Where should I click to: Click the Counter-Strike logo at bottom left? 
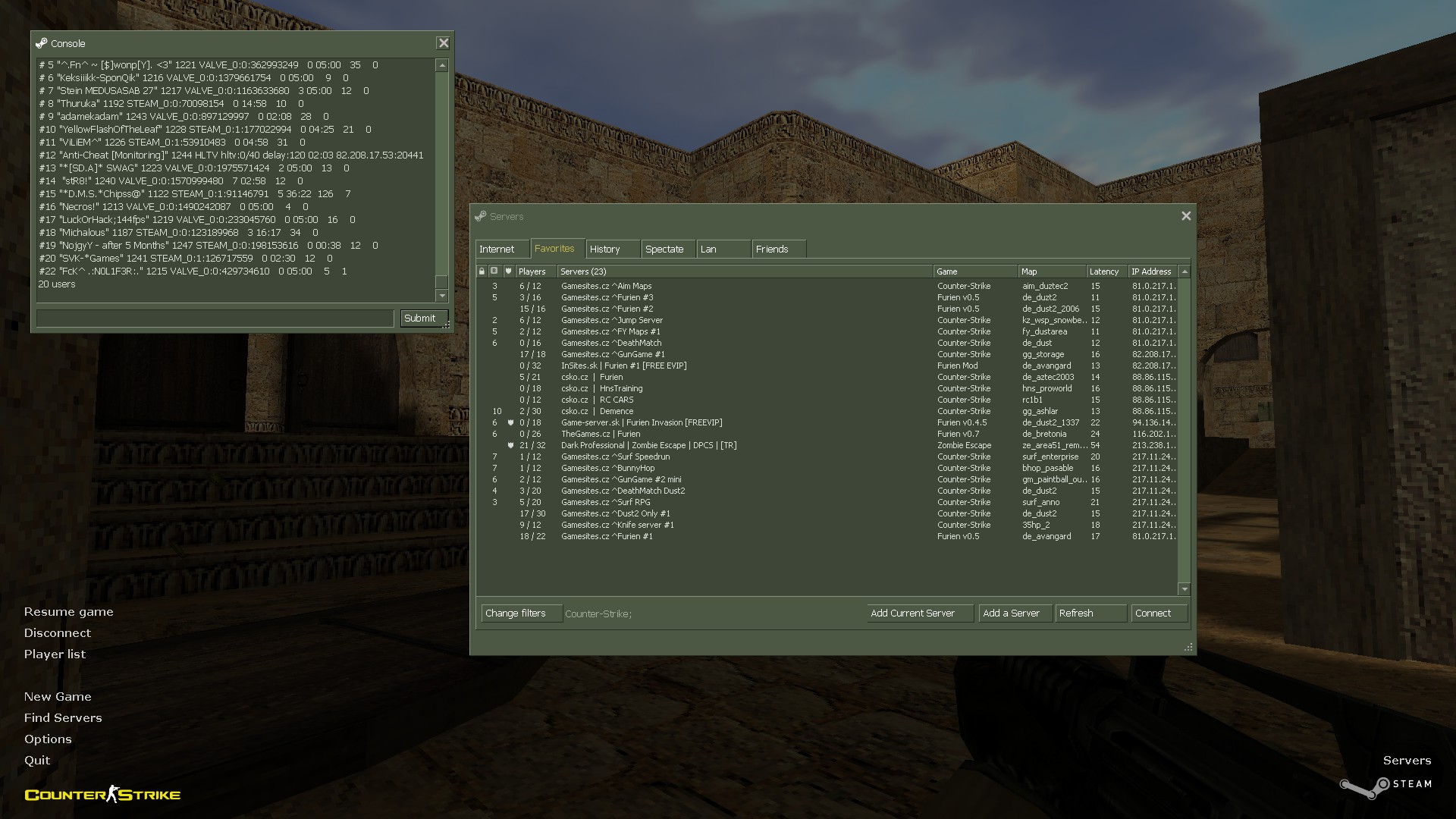[102, 794]
